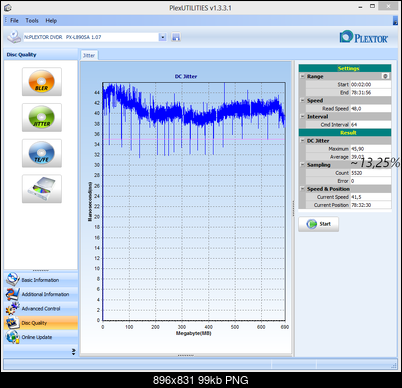Open the Help menu
The image size is (402, 388).
pyautogui.click(x=51, y=21)
